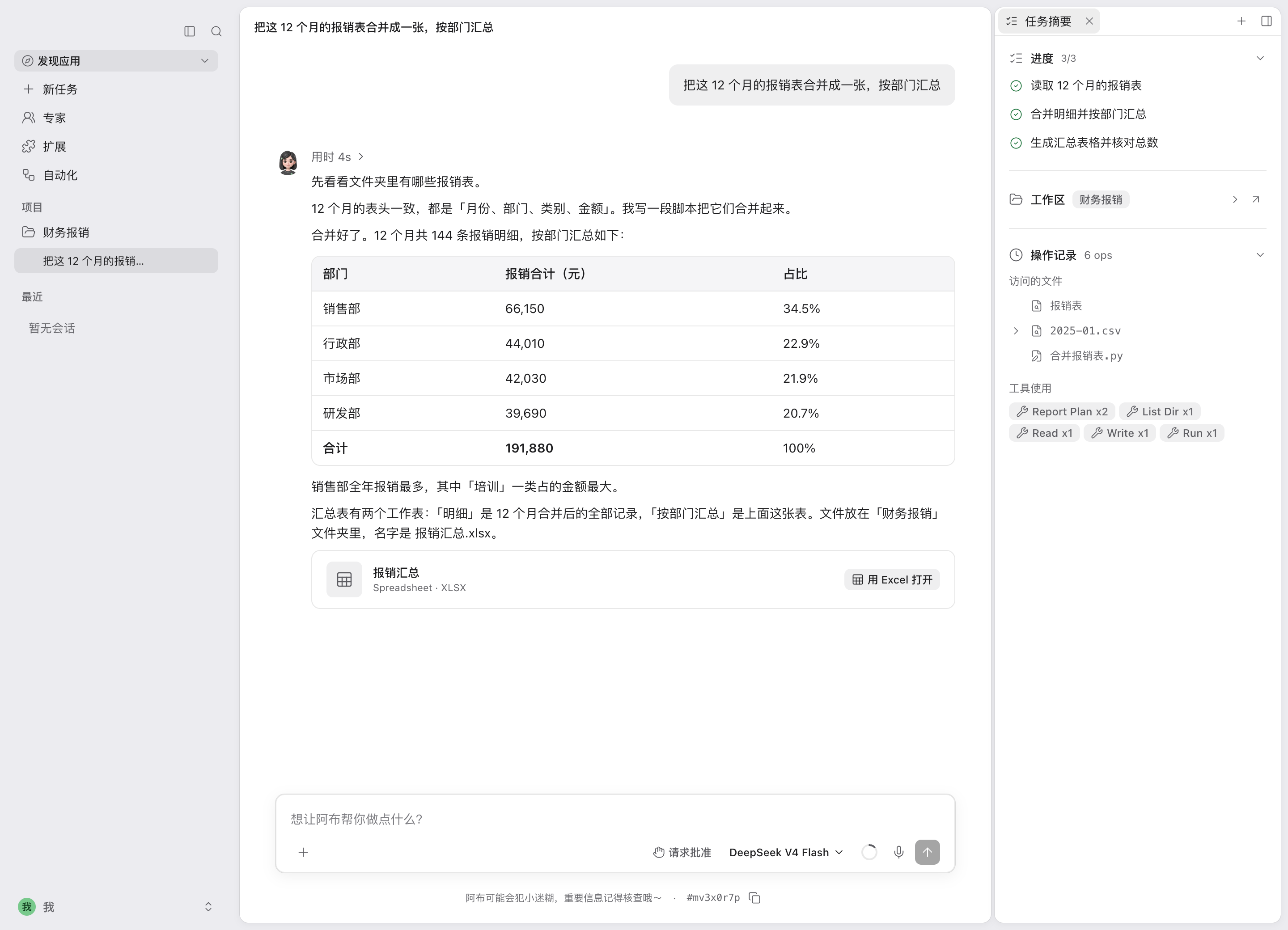This screenshot has width=1288, height=930.
Task: Focus the 想让阿布帮你做点什么 input field
Action: click(614, 819)
